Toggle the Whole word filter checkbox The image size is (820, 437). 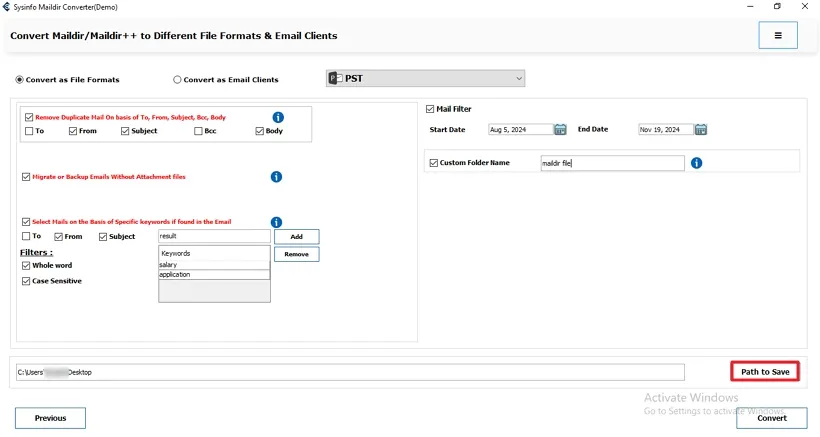(x=26, y=266)
